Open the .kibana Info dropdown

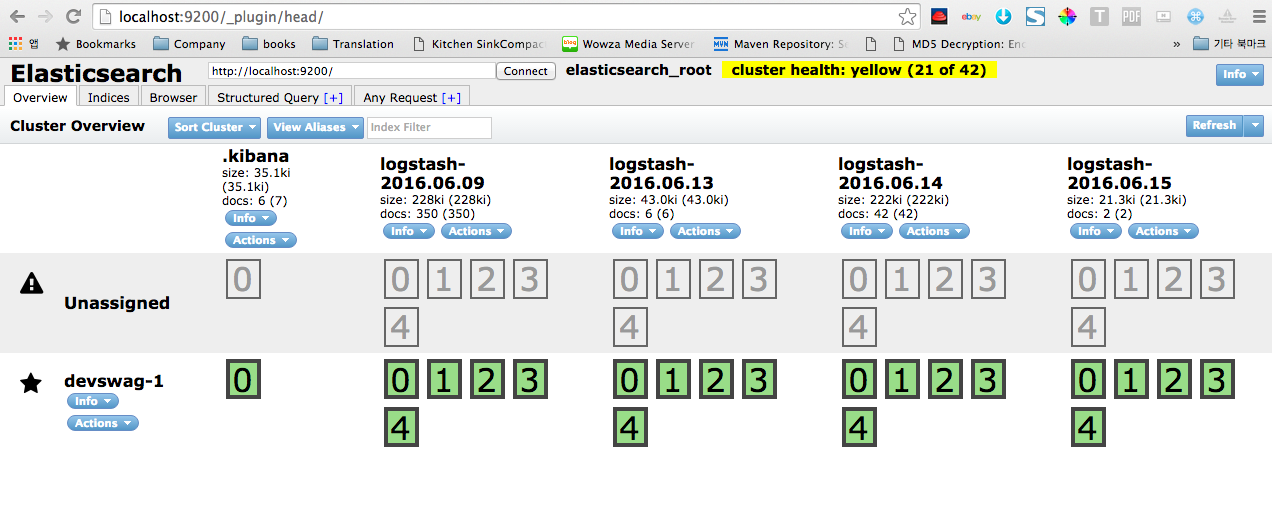[x=250, y=218]
